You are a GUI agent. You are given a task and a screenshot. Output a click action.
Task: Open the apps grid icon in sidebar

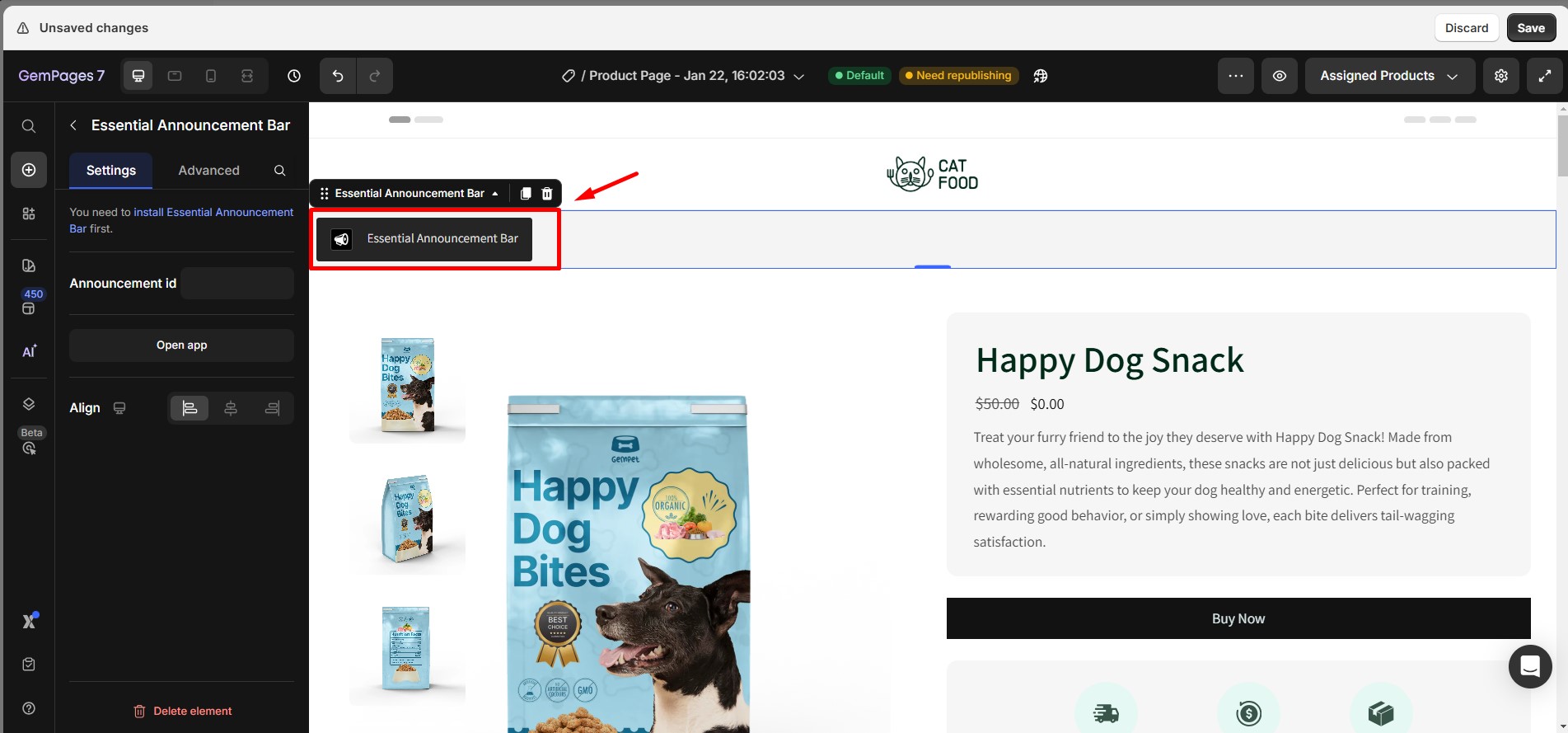coord(29,214)
